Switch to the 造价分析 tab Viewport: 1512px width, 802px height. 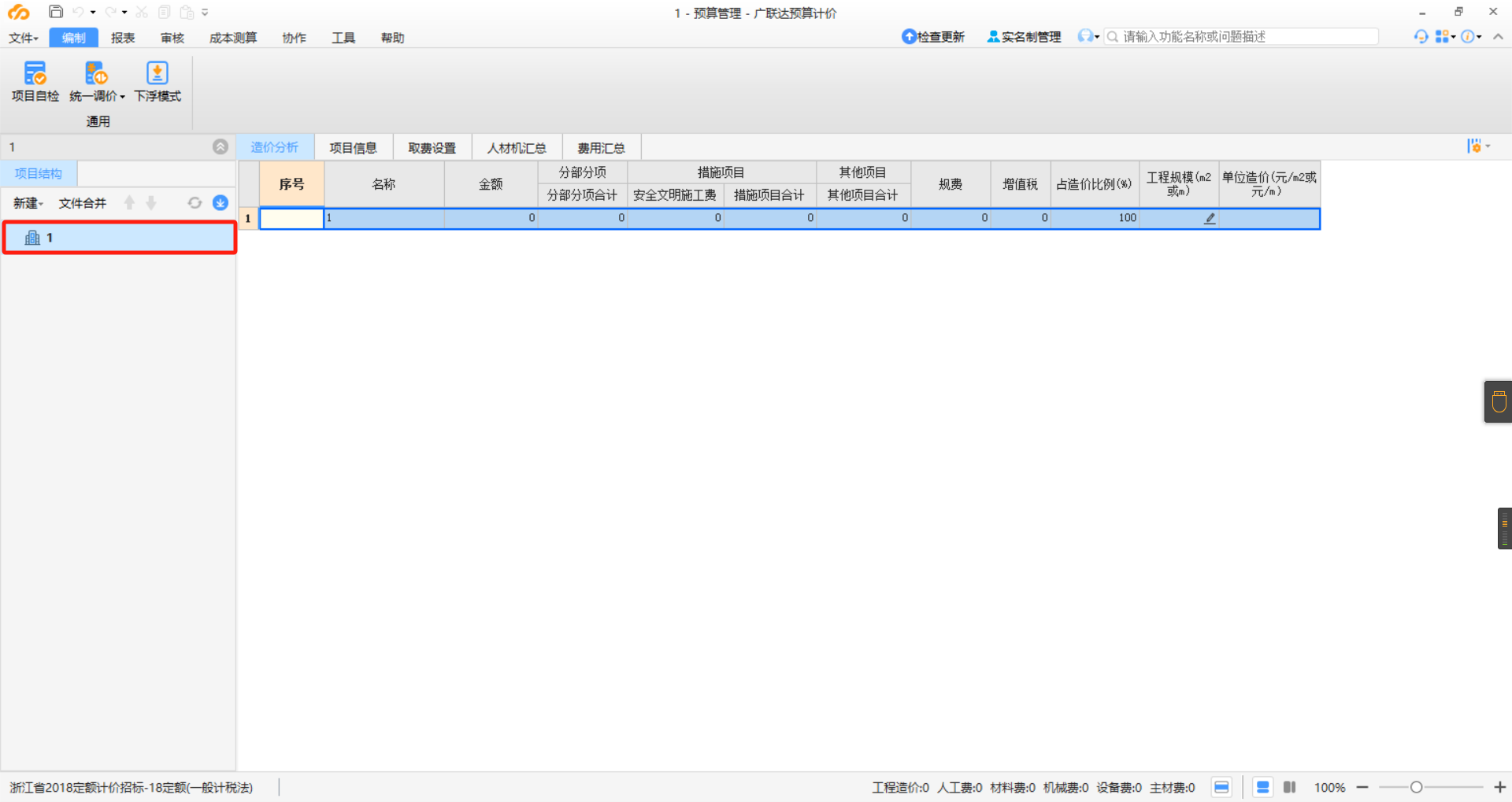tap(275, 147)
